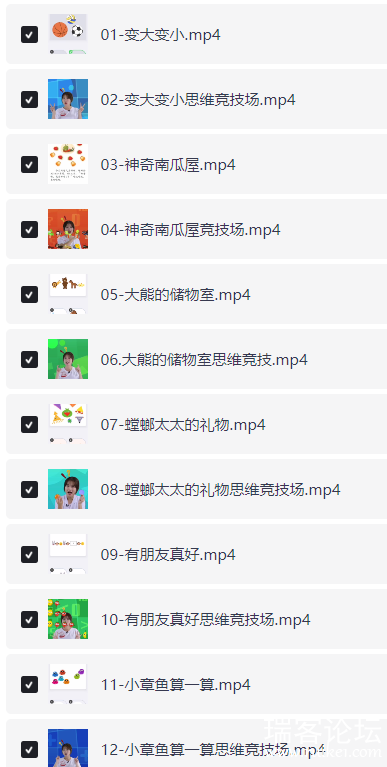Open 11-小章鱼算一算.mp4 video file
The width and height of the screenshot is (387, 767).
(x=176, y=685)
